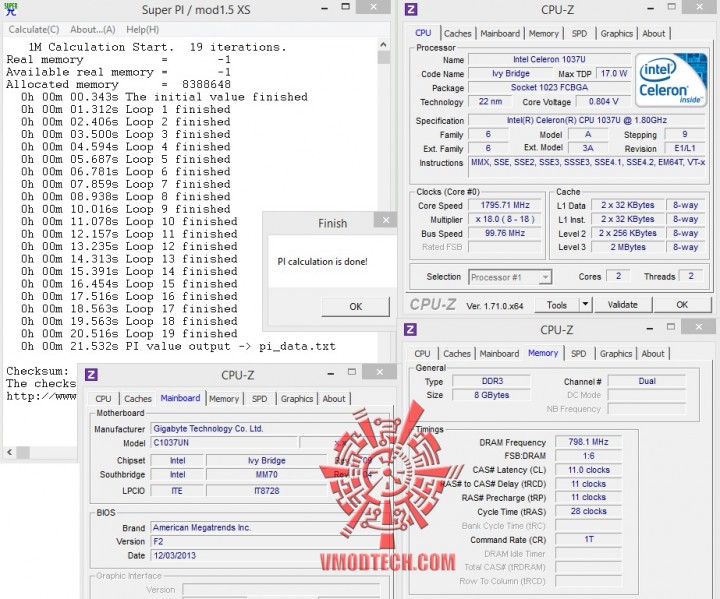This screenshot has height=599, width=720.
Task: Click the Validate button in CPU-Z
Action: pos(622,305)
